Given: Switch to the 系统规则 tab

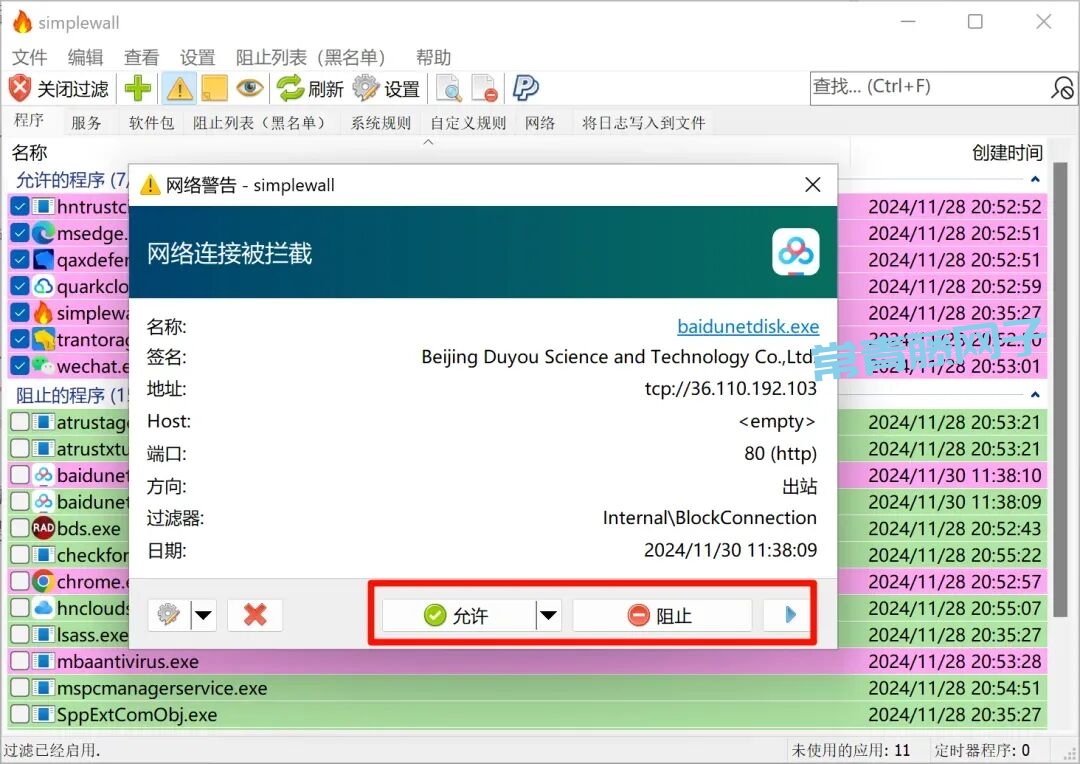Looking at the screenshot, I should (380, 123).
